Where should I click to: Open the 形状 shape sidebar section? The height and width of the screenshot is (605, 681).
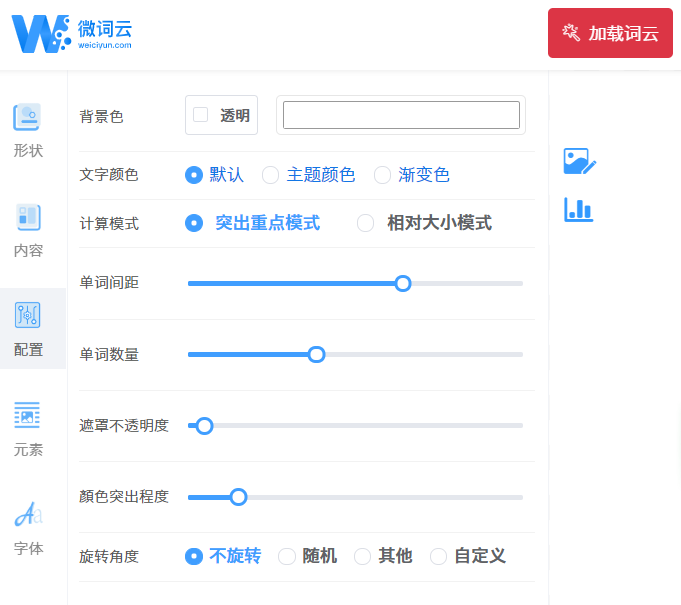[x=28, y=130]
